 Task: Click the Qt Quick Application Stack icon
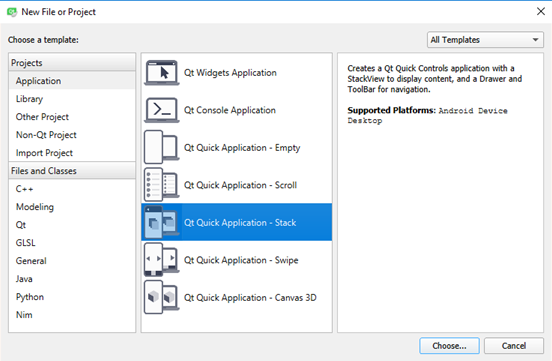click(x=162, y=222)
